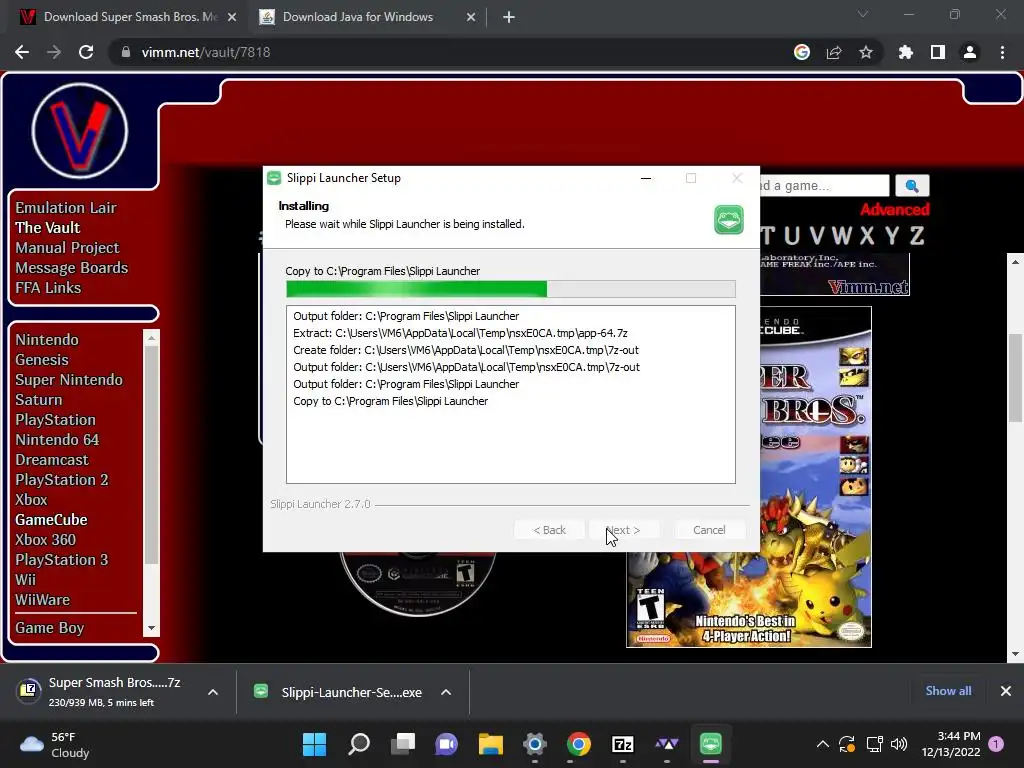This screenshot has height=768, width=1024.
Task: Select Nintendo in the systems list
Action: coord(47,340)
